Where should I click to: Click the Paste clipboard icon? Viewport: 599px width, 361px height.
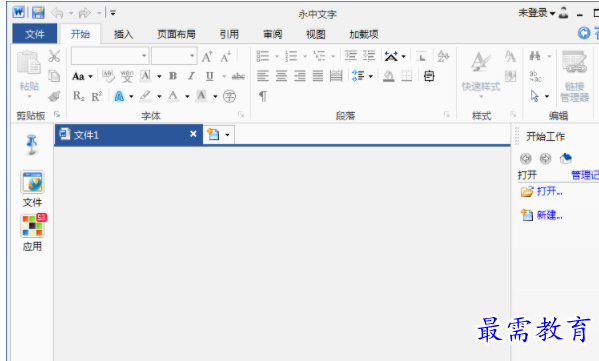pyautogui.click(x=29, y=62)
